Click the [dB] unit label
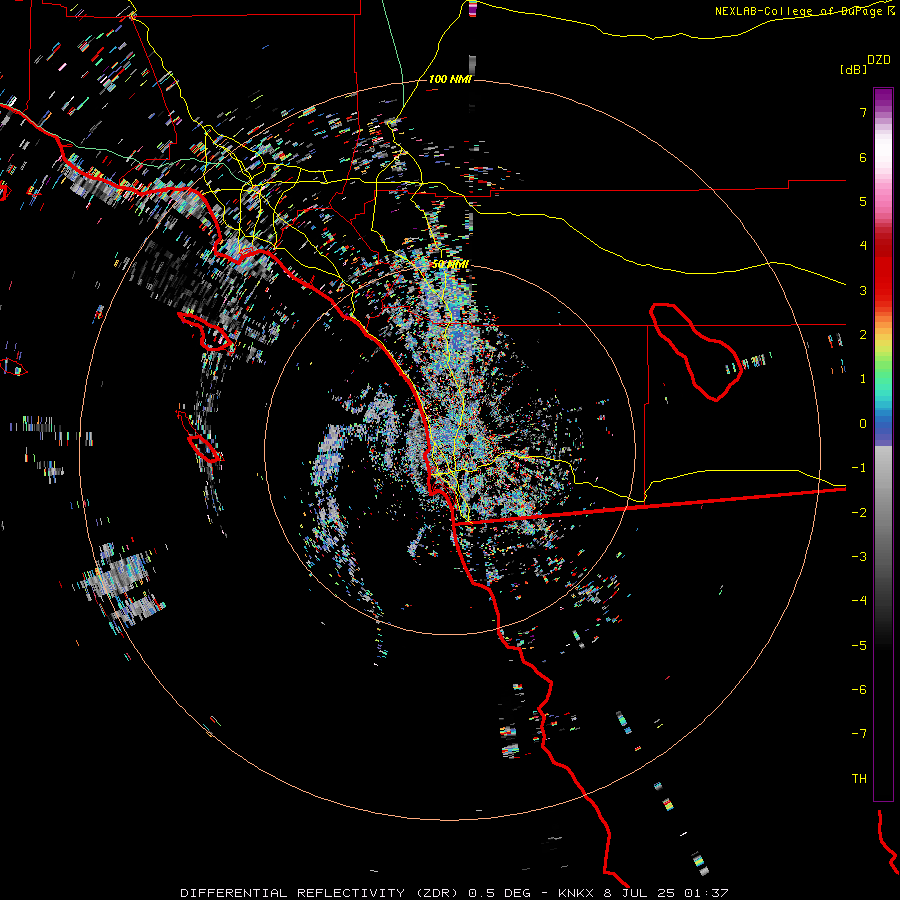Screen dimensions: 900x900 tap(853, 69)
